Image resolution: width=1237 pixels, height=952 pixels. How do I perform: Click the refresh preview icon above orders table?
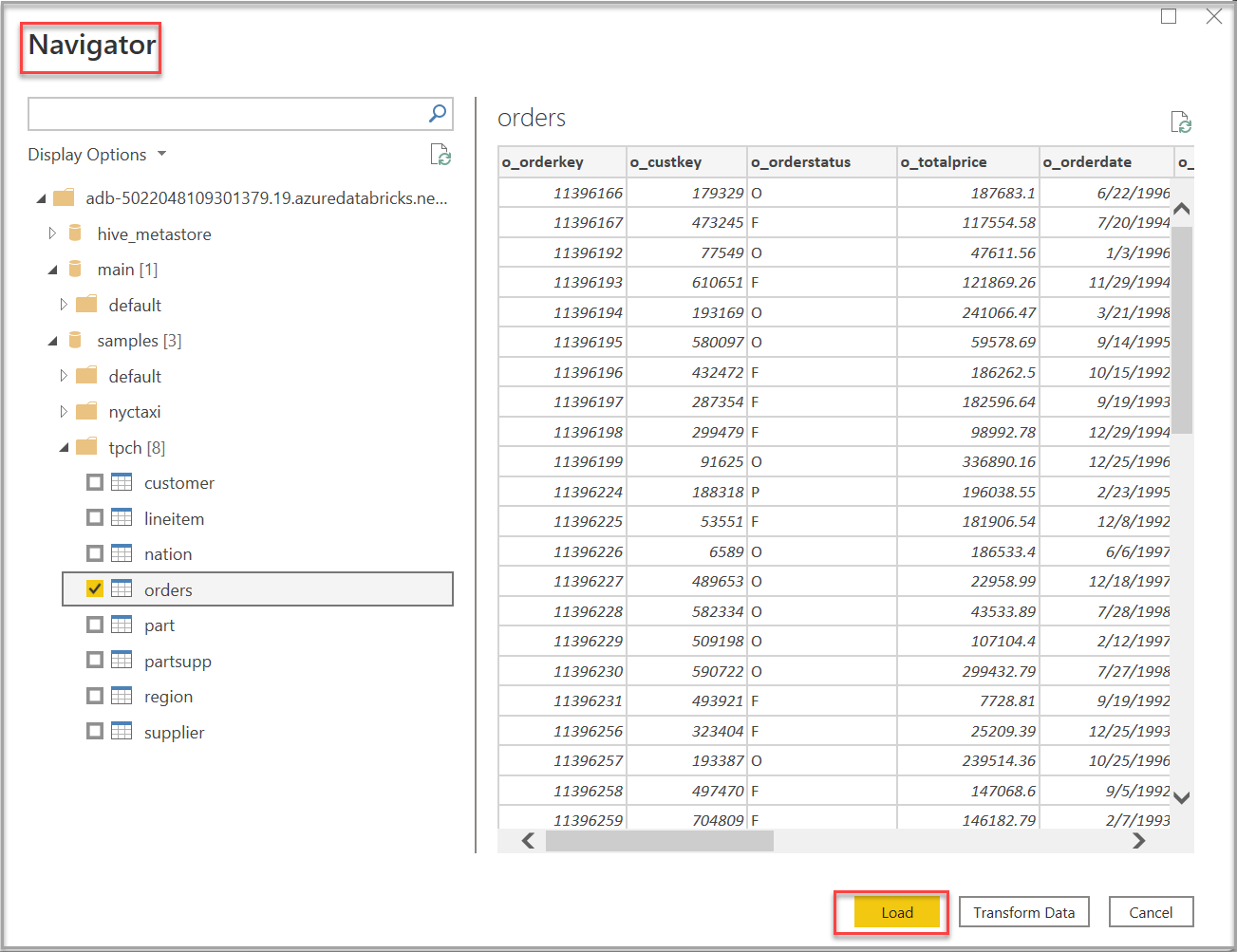pyautogui.click(x=1180, y=121)
